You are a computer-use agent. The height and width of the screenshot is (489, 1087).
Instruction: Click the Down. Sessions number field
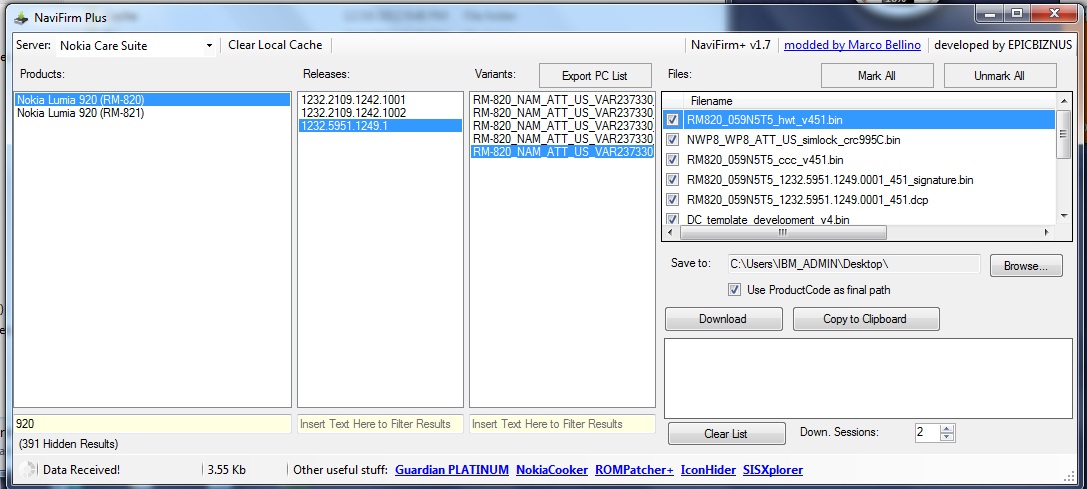927,433
